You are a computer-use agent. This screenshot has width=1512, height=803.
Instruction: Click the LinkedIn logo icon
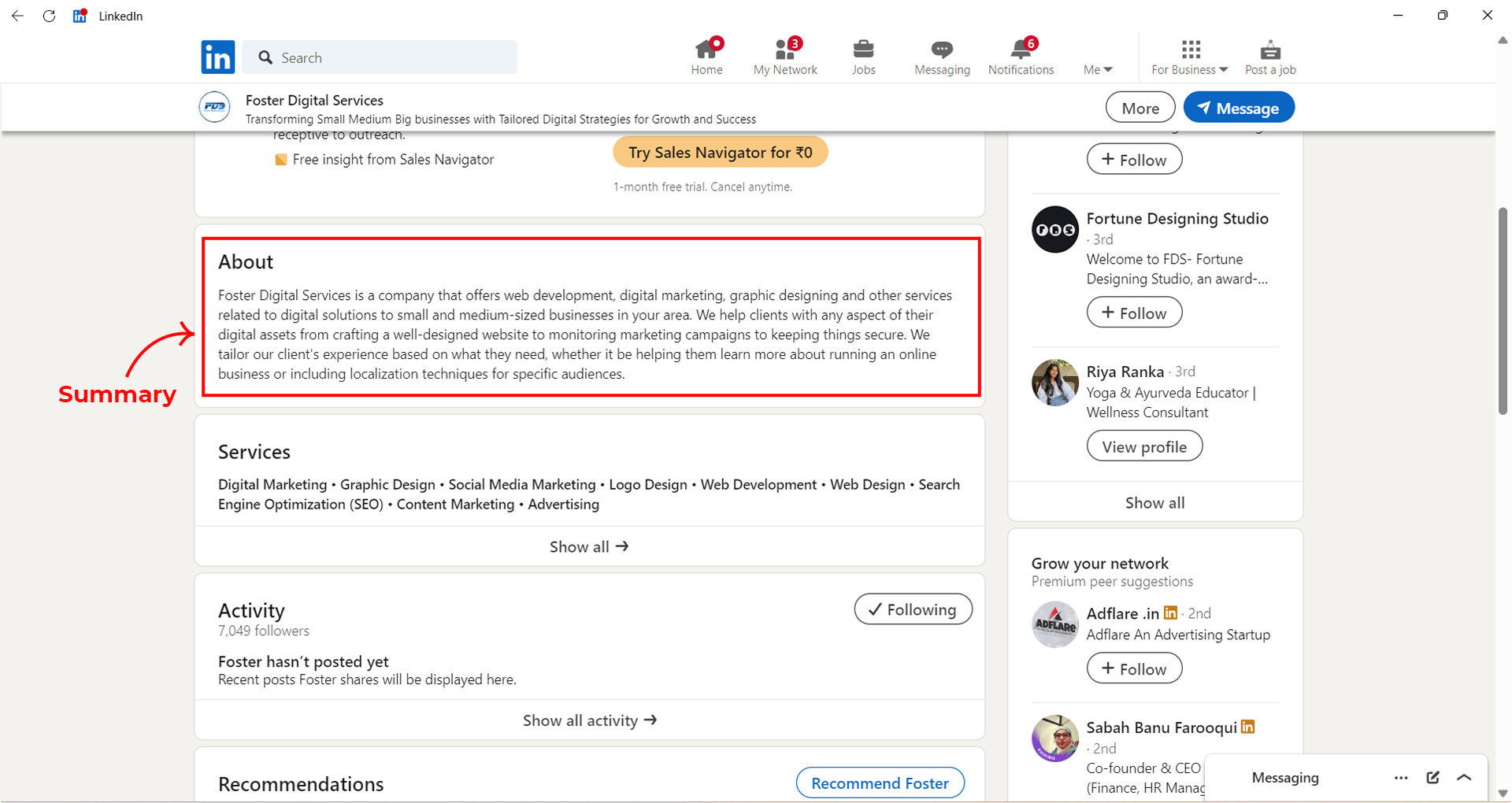click(x=217, y=57)
